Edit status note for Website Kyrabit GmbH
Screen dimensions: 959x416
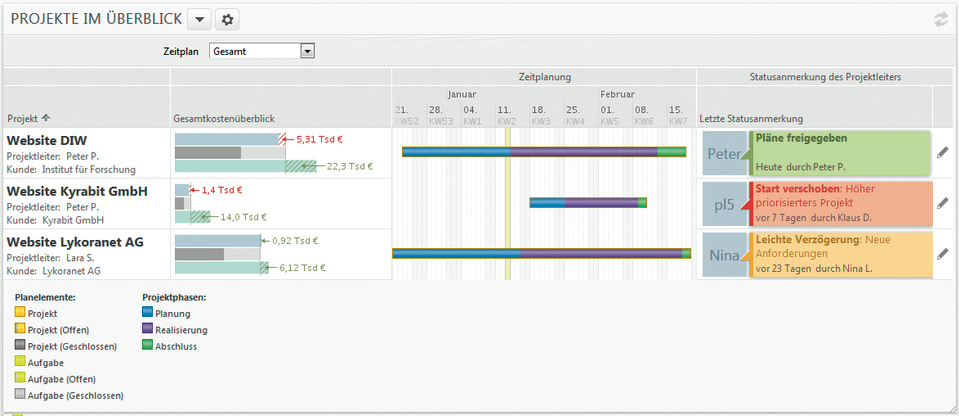(x=941, y=202)
